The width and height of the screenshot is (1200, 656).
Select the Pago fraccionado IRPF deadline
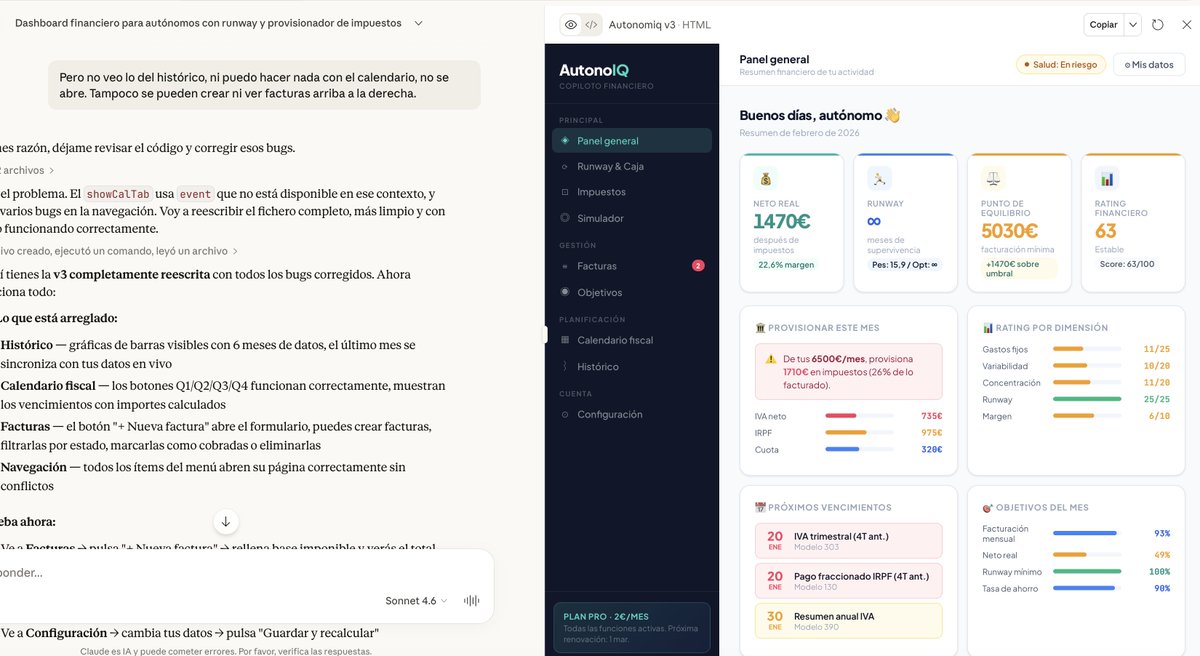[x=848, y=581]
